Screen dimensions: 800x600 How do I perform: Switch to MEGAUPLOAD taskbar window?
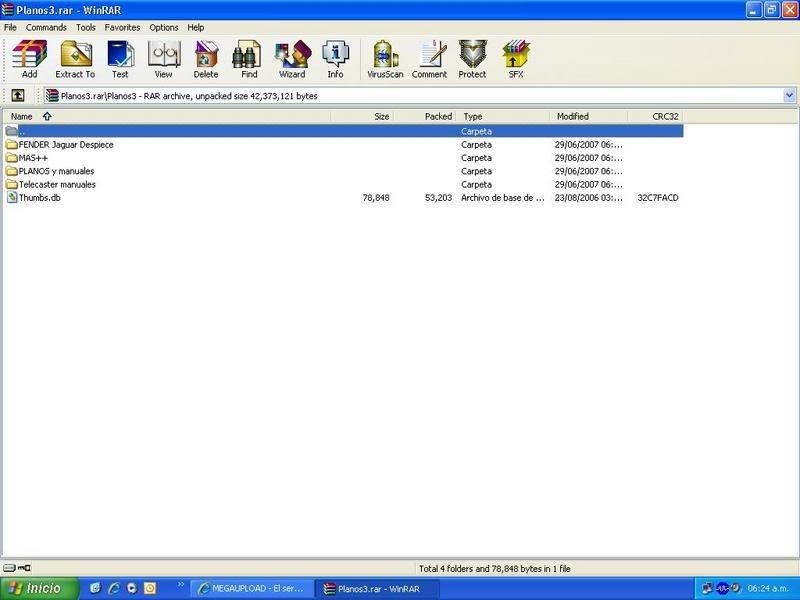click(x=253, y=588)
